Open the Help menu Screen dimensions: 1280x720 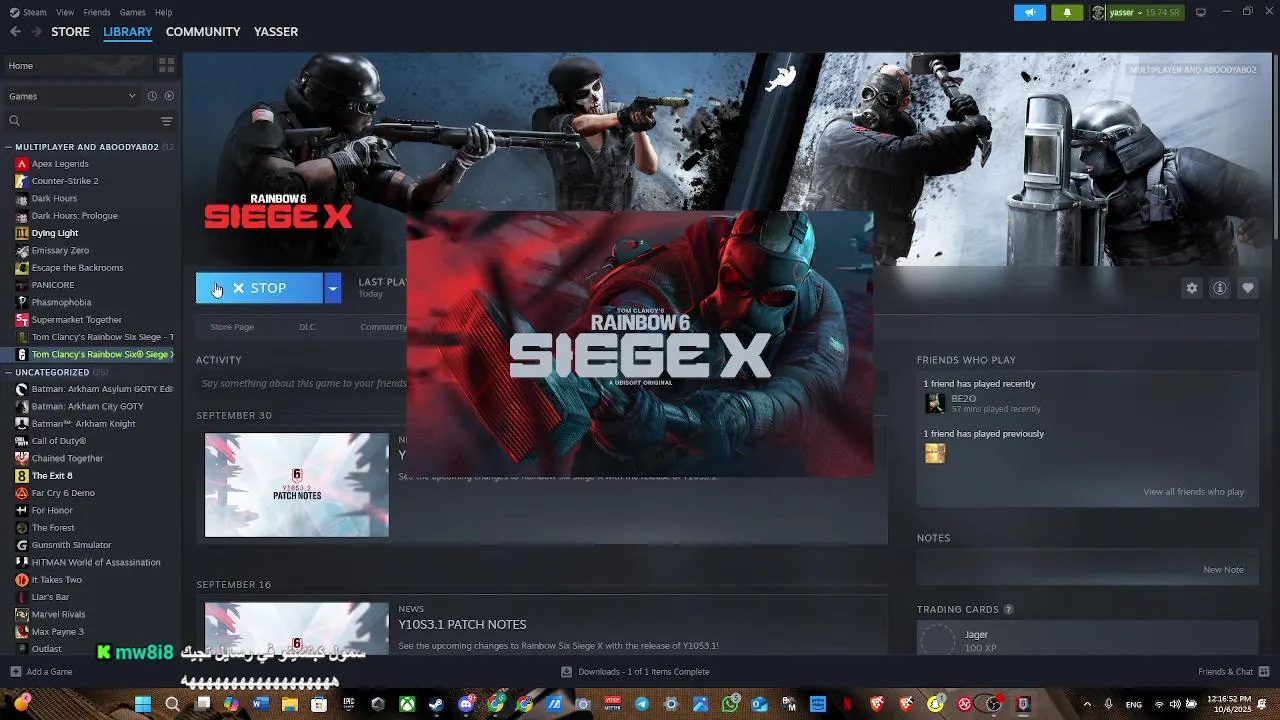point(163,12)
